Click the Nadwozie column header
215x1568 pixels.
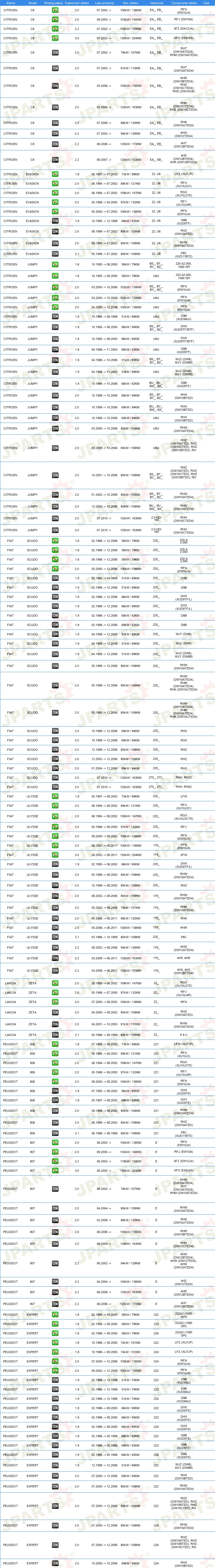[x=156, y=3]
